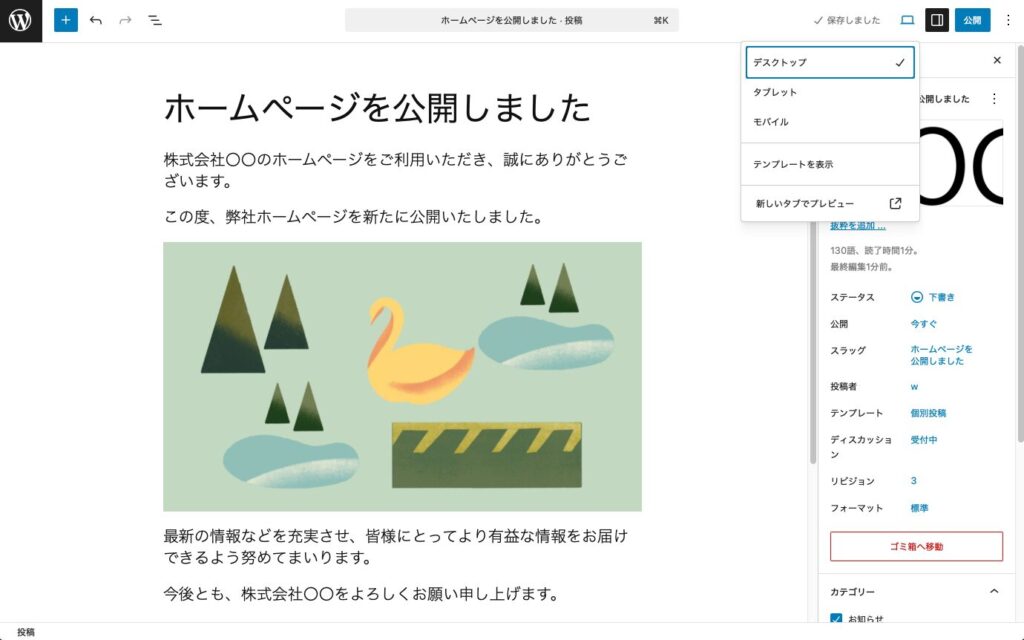The image size is (1024, 640).
Task: Click the preview monitor icon
Action: coord(906,20)
